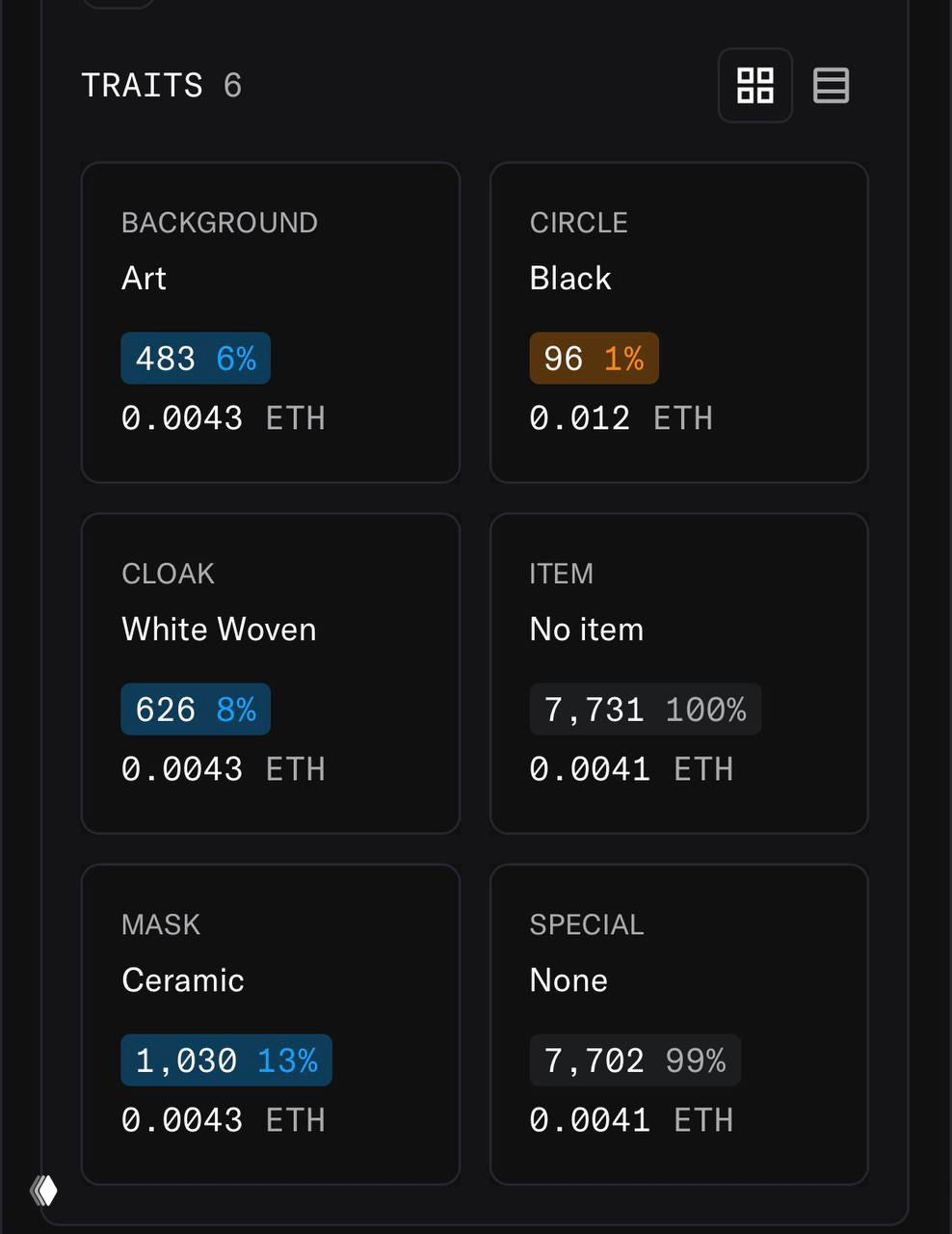Switch traits to grid view
The image size is (952, 1234).
coord(755,86)
